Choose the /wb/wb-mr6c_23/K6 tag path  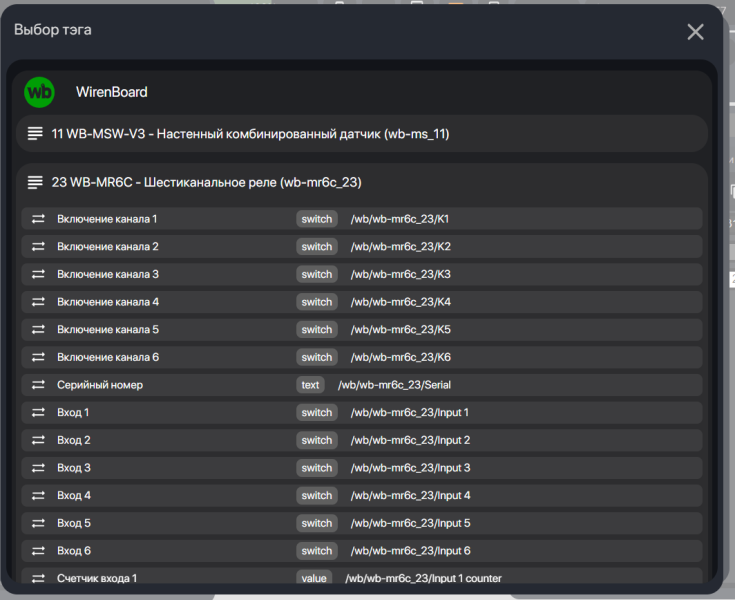[401, 357]
